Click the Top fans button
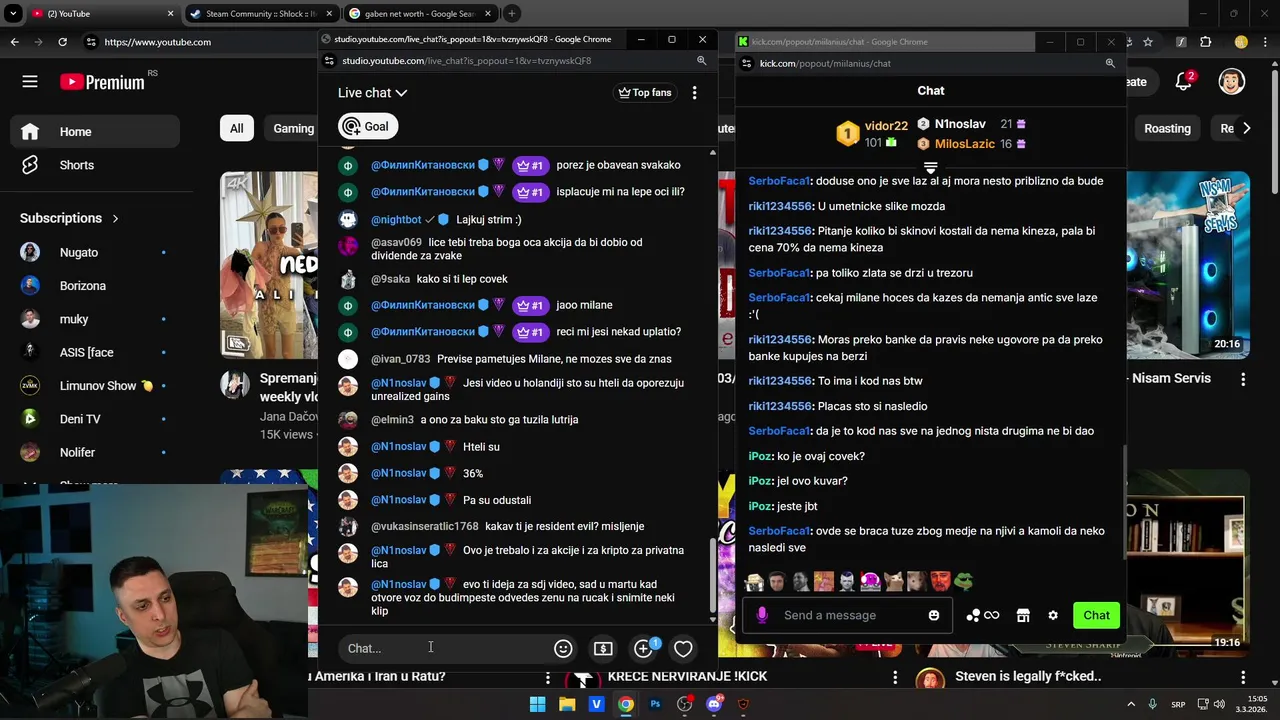Screen dimensions: 1280x720 645,92
